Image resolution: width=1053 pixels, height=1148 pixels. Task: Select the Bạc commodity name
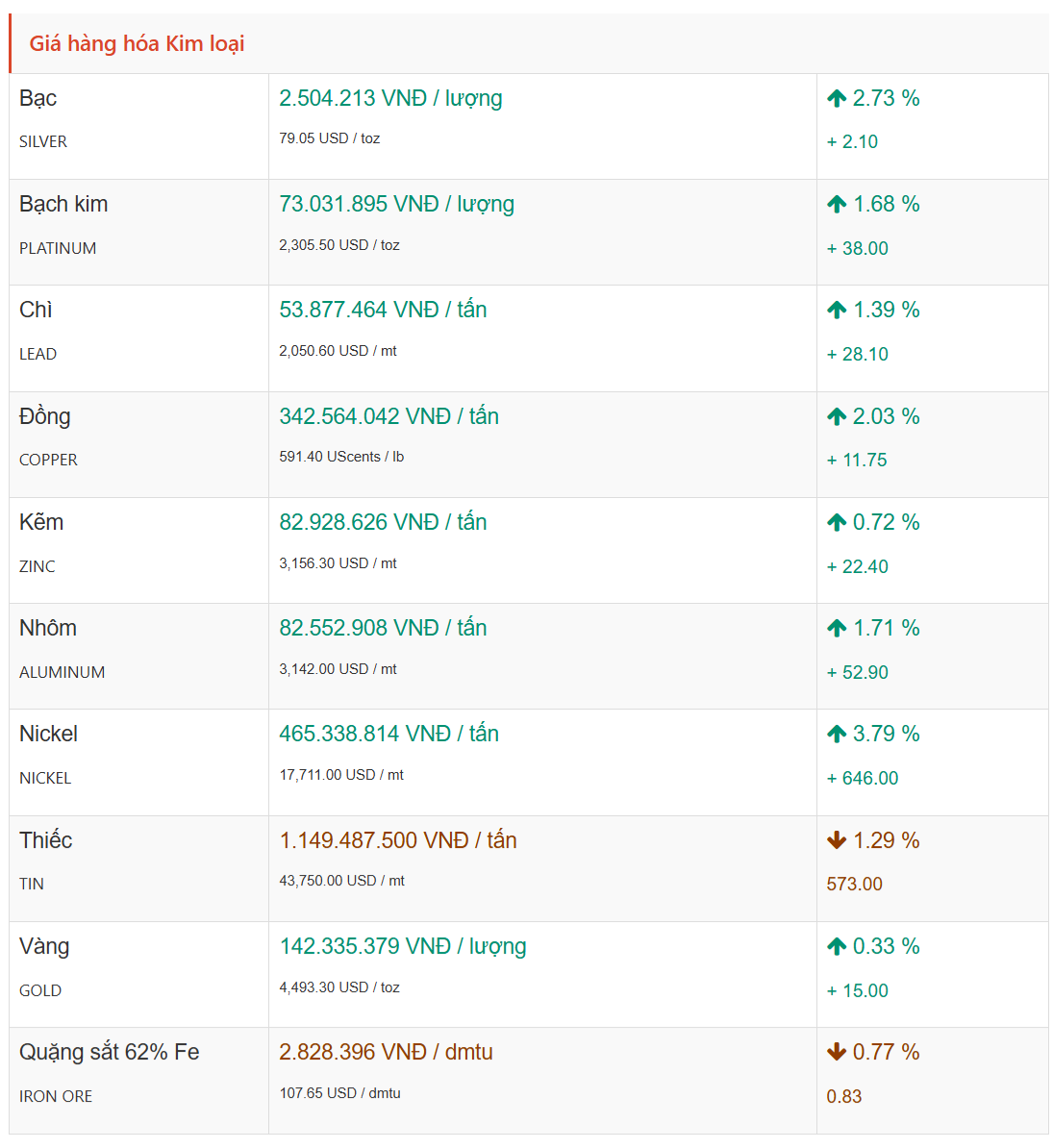(38, 98)
